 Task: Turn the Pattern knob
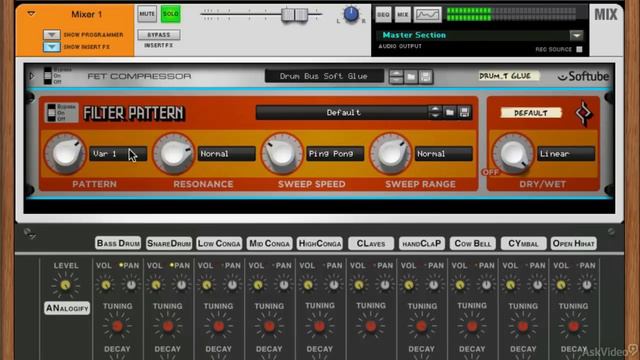click(65, 154)
